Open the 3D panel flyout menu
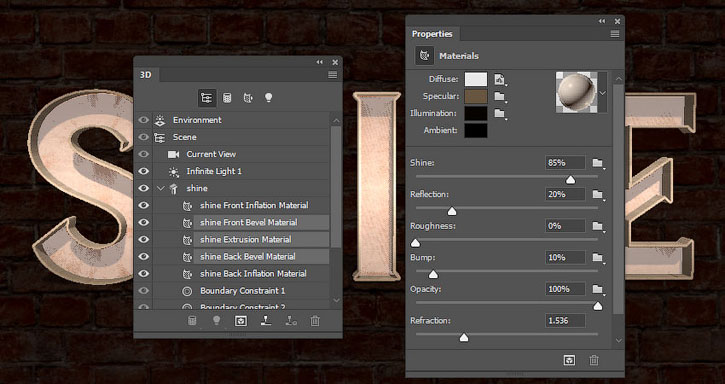 pos(332,75)
